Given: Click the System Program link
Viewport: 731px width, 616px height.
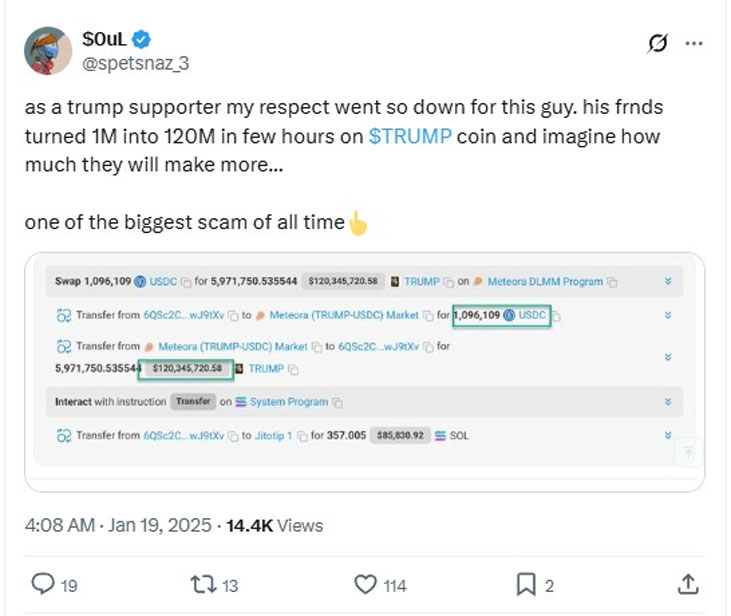Looking at the screenshot, I should pos(289,402).
